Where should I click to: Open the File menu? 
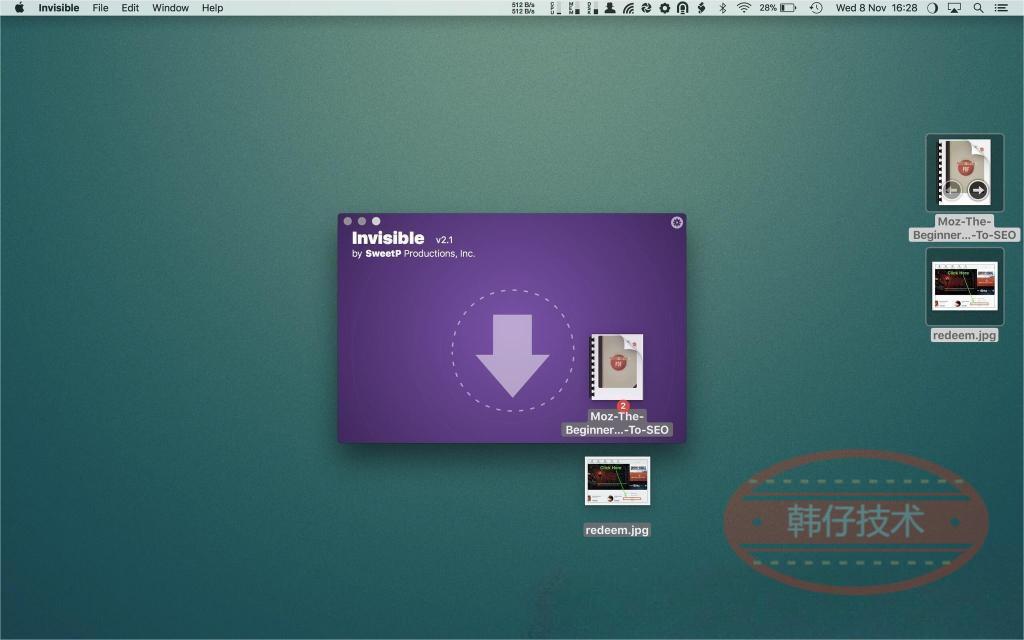pyautogui.click(x=100, y=8)
